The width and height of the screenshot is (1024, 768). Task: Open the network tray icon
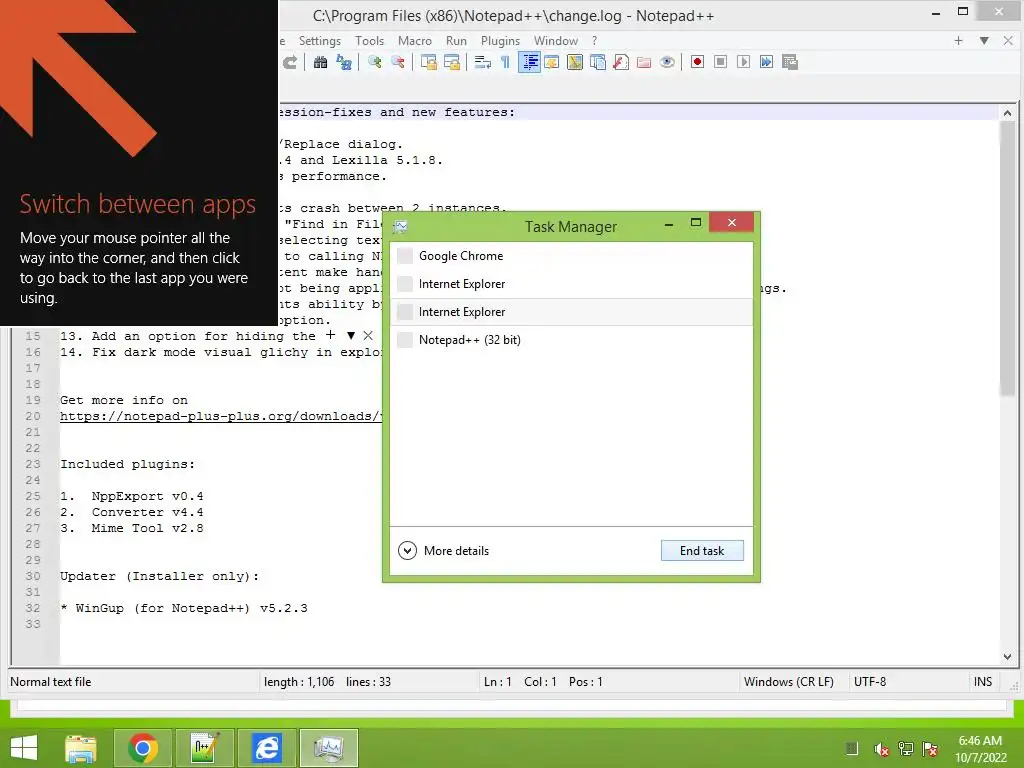[906, 749]
